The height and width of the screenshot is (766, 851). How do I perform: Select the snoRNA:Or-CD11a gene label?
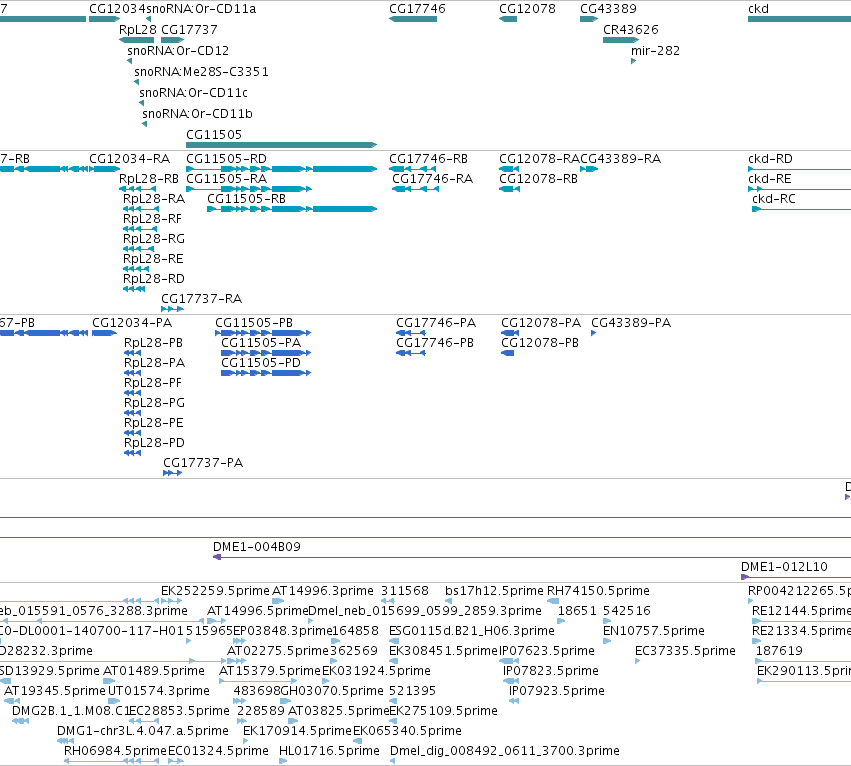click(201, 9)
